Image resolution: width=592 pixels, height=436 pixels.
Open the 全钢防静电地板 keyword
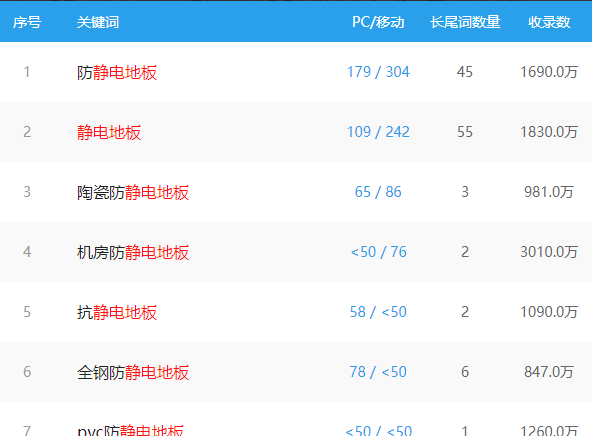pyautogui.click(x=133, y=372)
